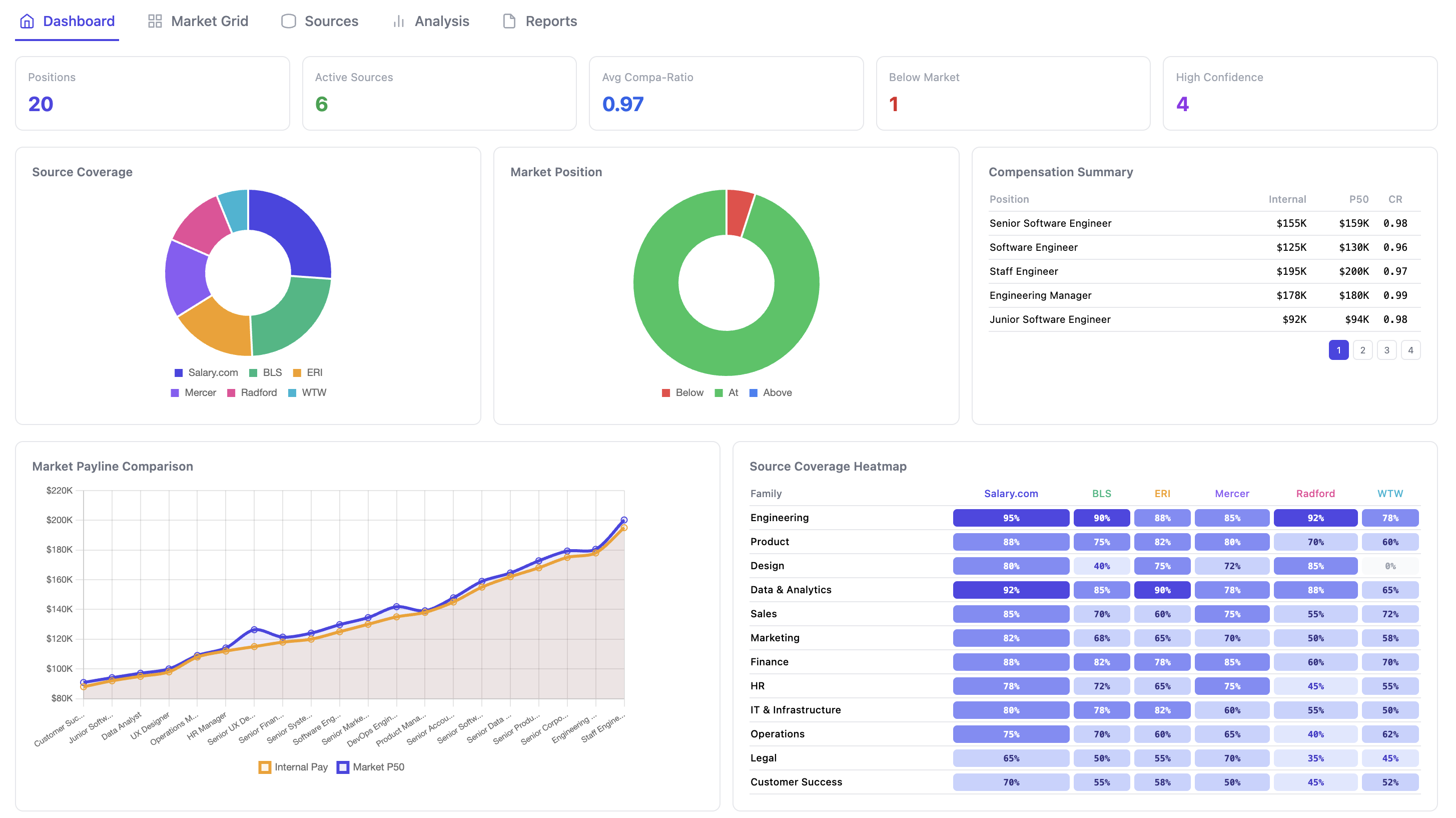
Task: Toggle Internal Pay legend in payline chart
Action: 293,767
